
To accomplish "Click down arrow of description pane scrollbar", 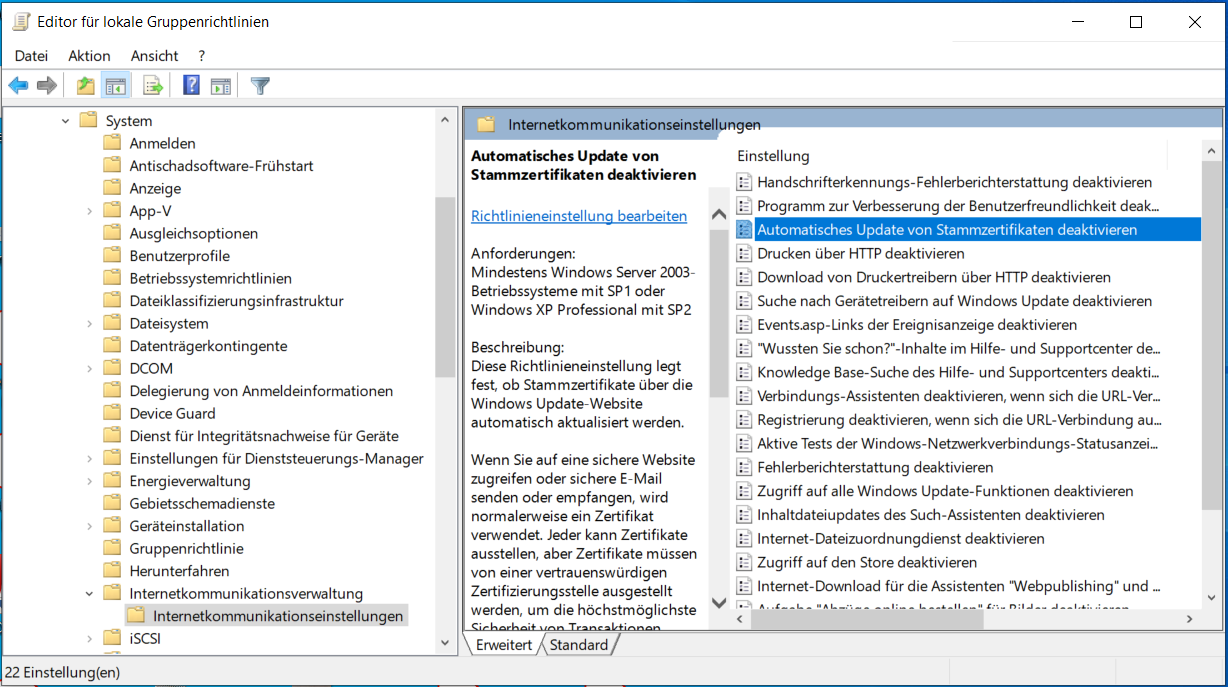I will (719, 602).
